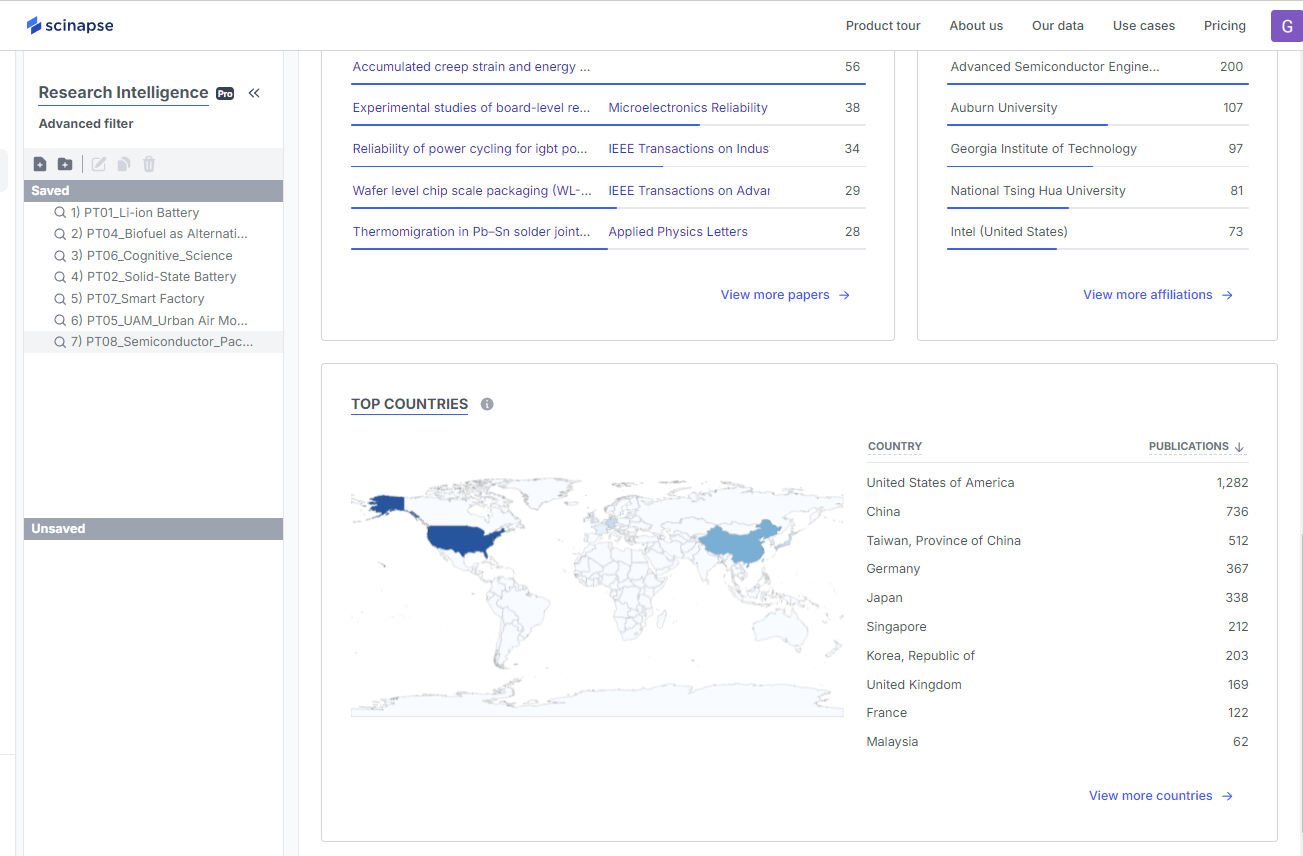This screenshot has height=856, width=1303.
Task: Select PT05_UAM_Urban Air Mo... search
Action: (153, 321)
